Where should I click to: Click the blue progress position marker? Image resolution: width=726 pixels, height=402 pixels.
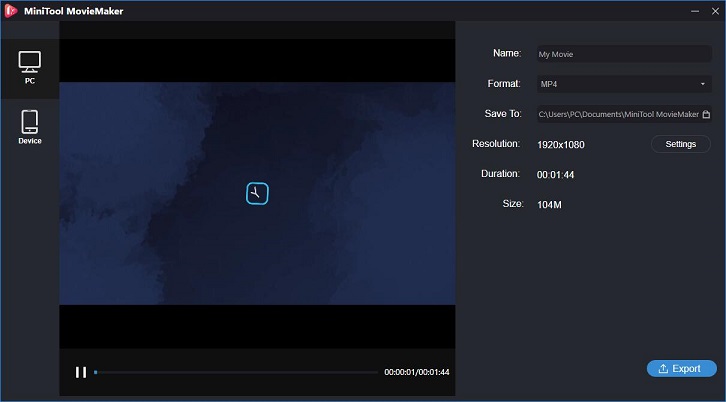pyautogui.click(x=95, y=372)
